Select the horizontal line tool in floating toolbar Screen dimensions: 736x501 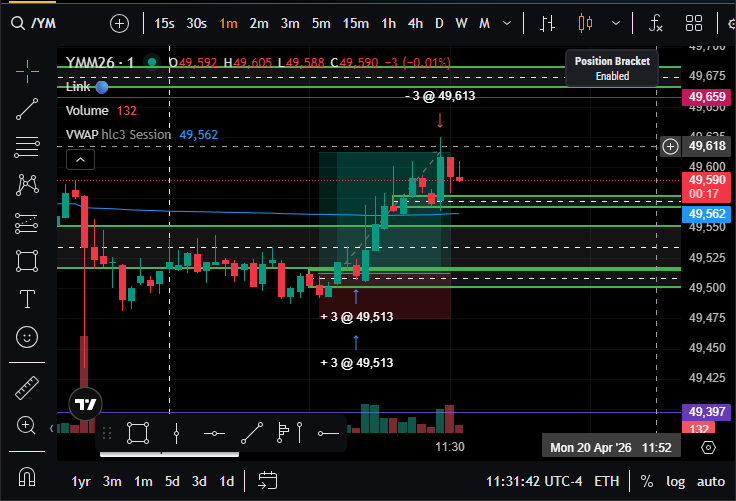click(x=214, y=433)
